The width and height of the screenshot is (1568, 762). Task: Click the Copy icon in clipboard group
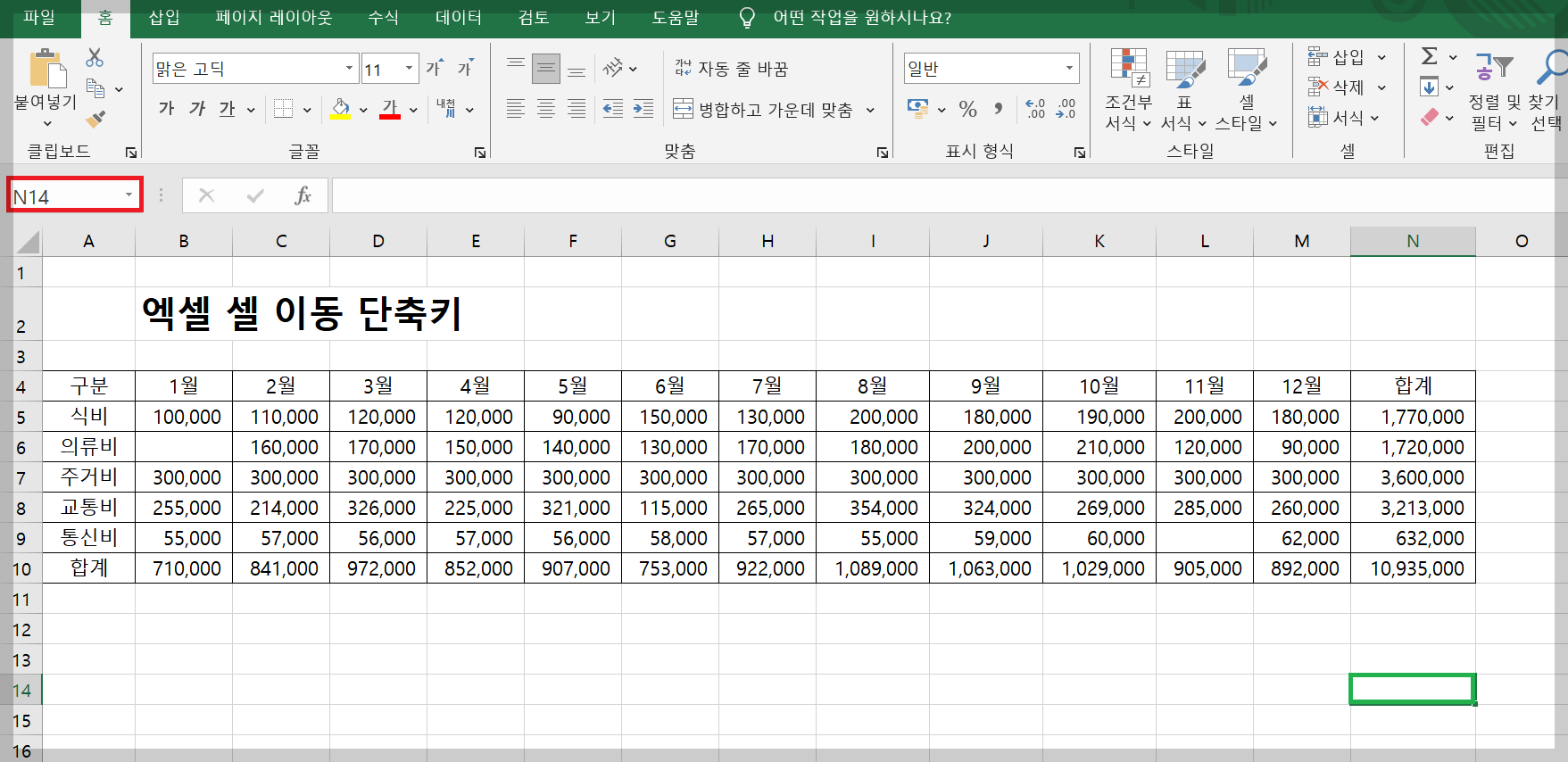(95, 88)
